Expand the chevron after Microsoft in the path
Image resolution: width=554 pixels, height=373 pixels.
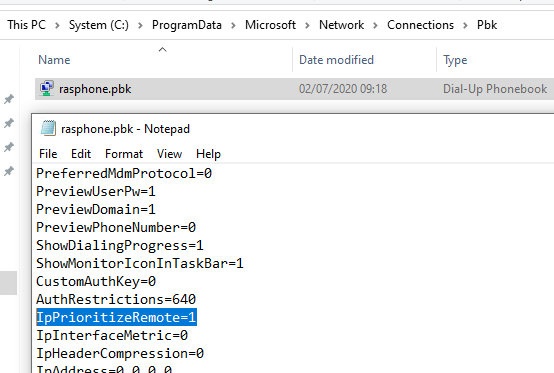[307, 25]
